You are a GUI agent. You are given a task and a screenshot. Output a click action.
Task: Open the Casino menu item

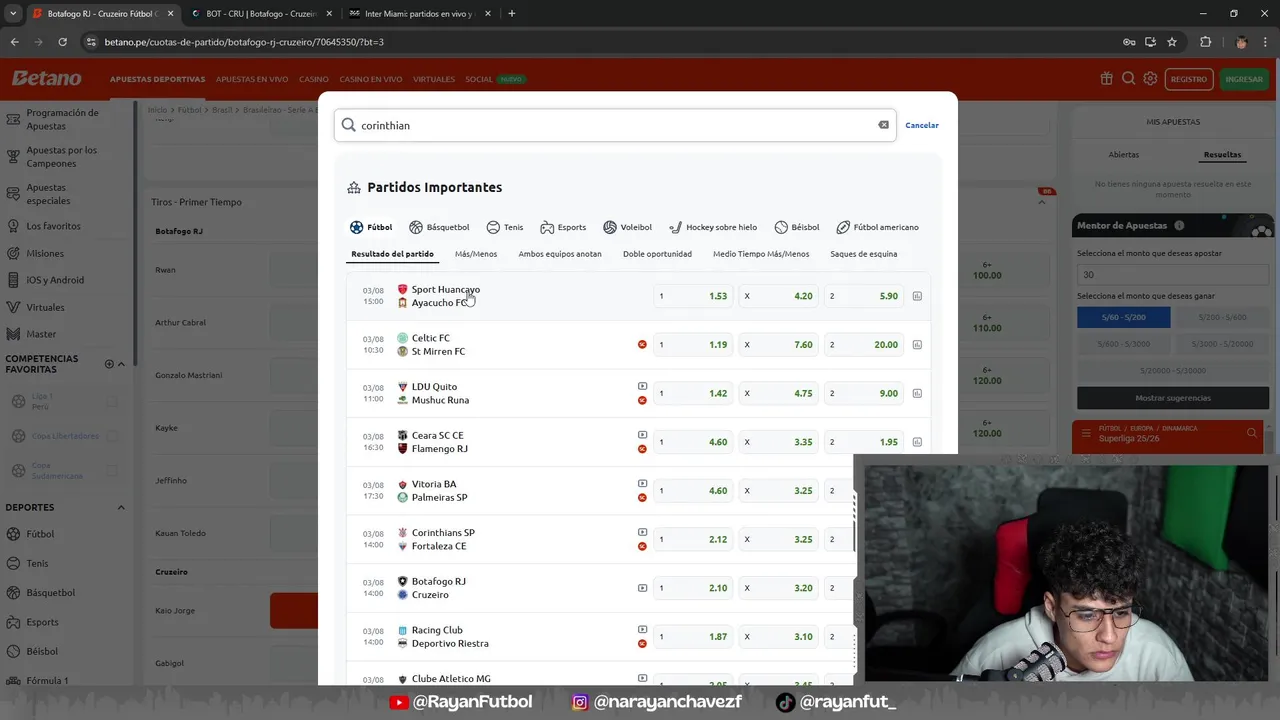[x=314, y=79]
